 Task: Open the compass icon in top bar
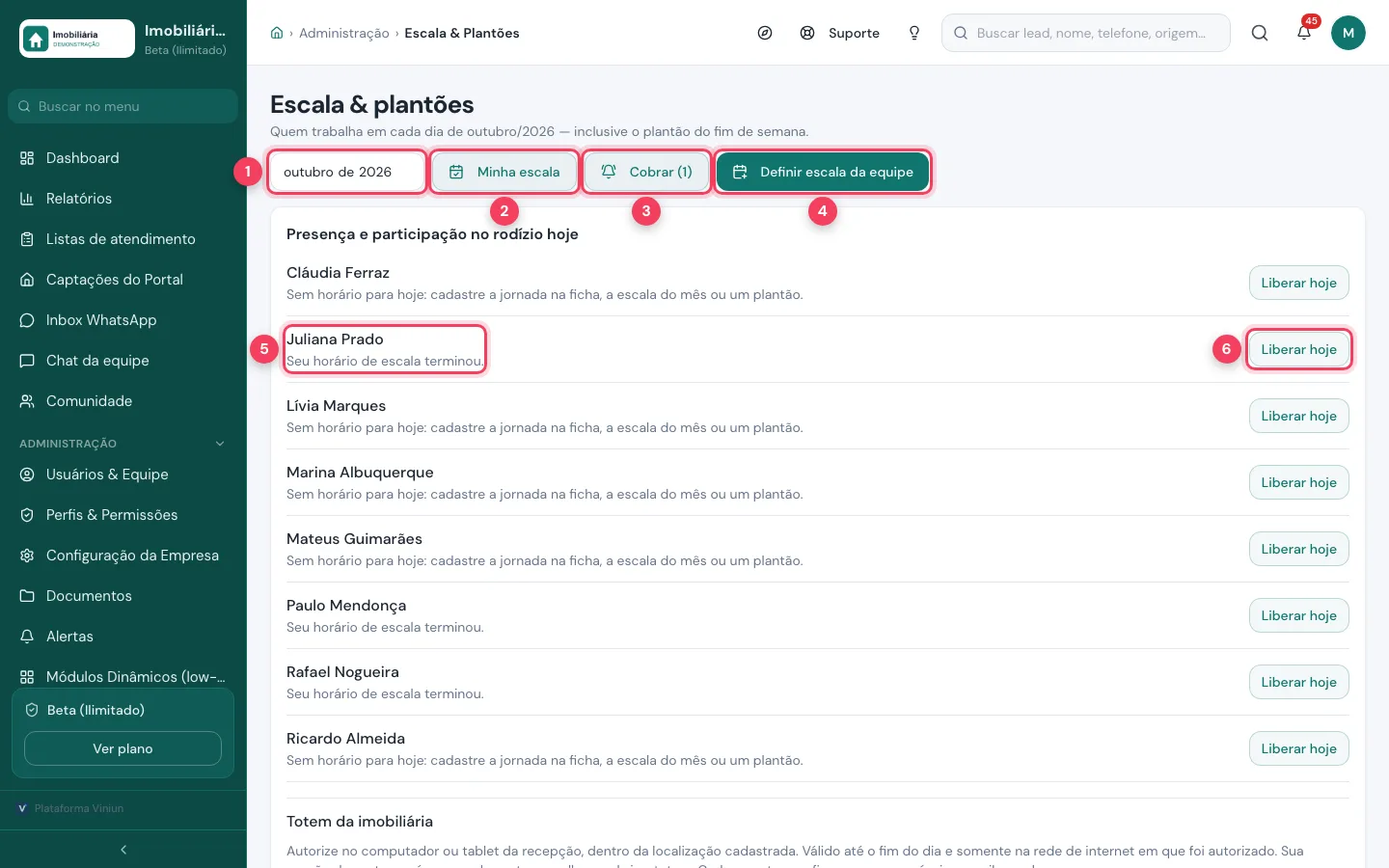coord(765,33)
